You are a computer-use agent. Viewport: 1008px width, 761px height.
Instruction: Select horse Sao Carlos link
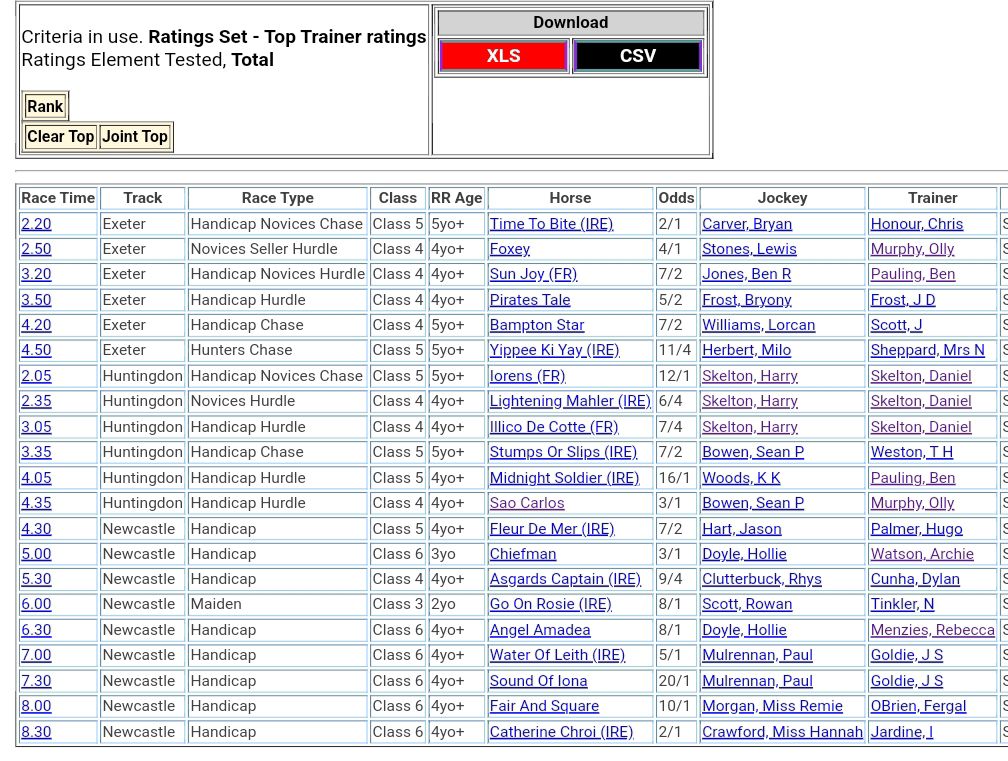[x=527, y=503]
